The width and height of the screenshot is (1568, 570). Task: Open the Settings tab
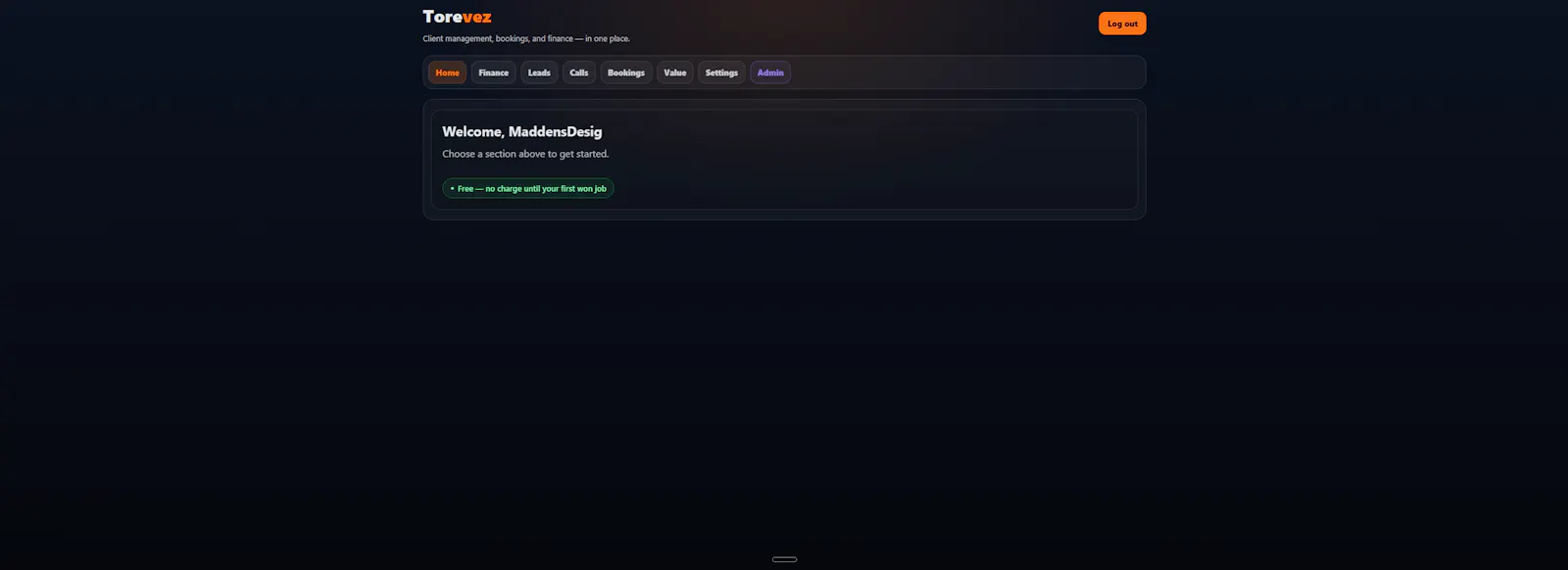[x=721, y=72]
